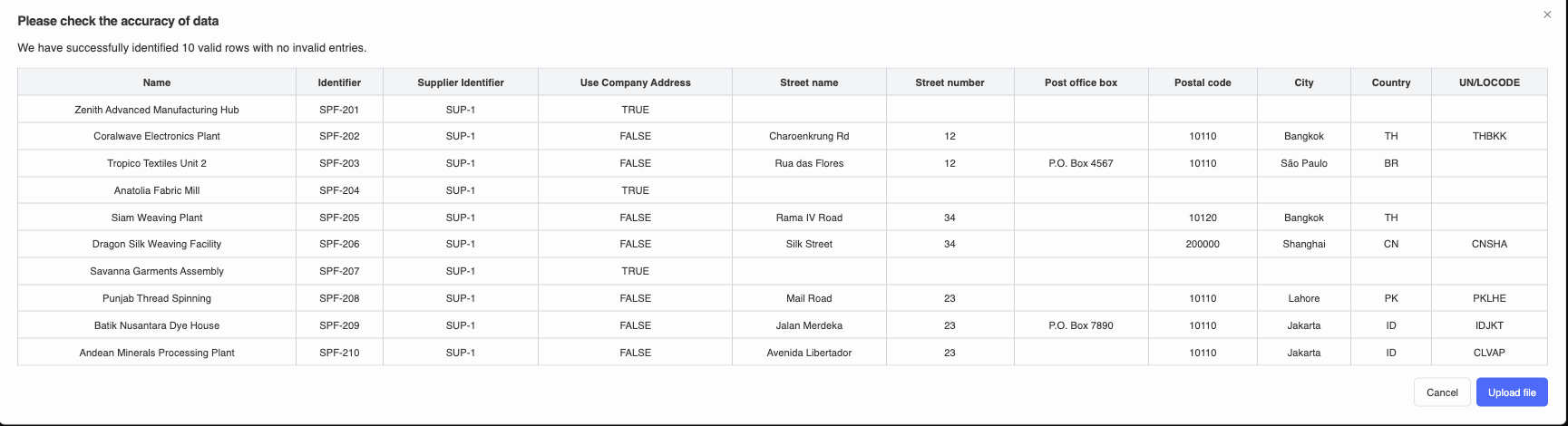
Task: Click the Use Company Address header
Action: [x=635, y=82]
